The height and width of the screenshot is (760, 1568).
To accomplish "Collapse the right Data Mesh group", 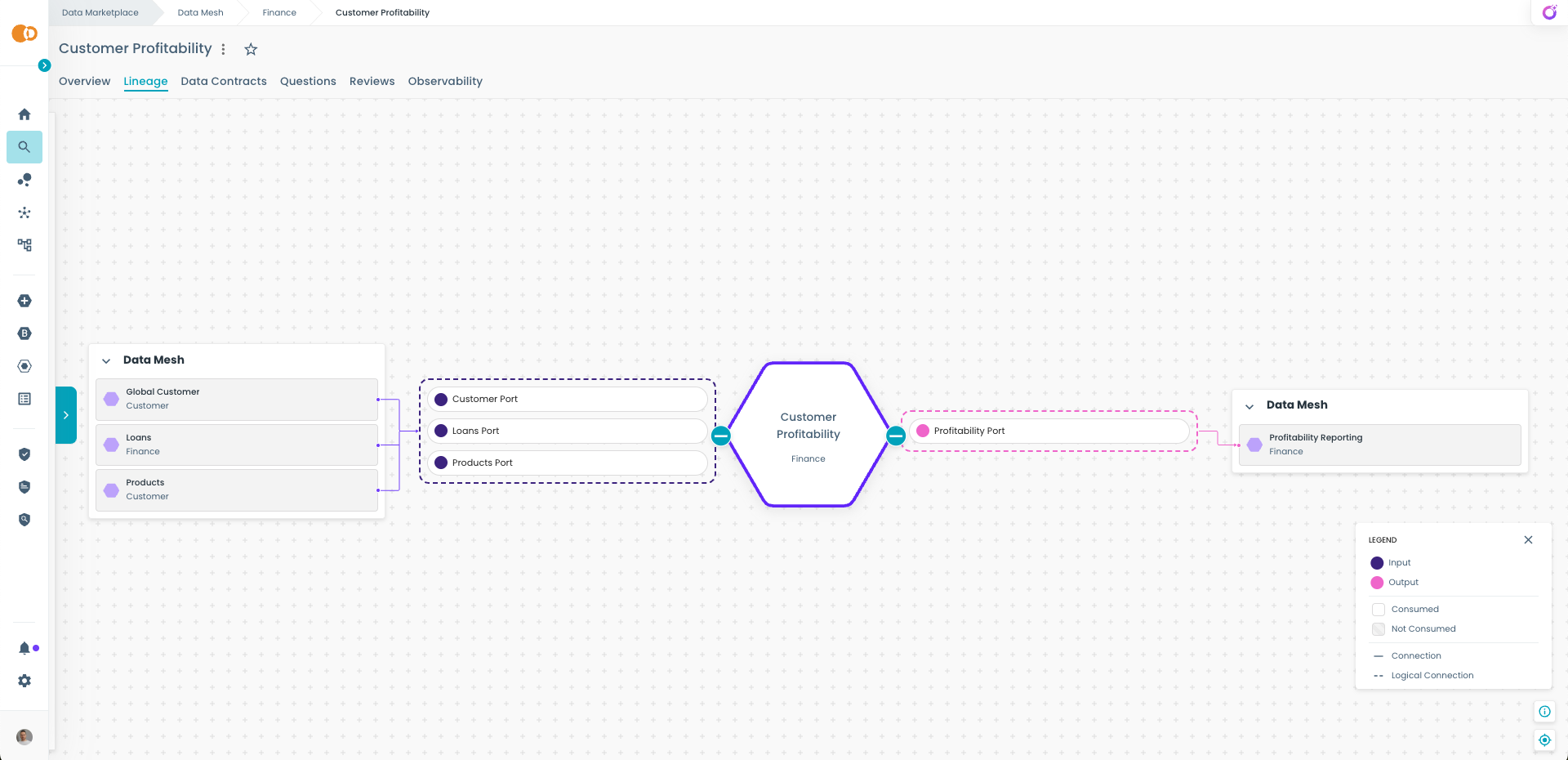I will point(1249,405).
